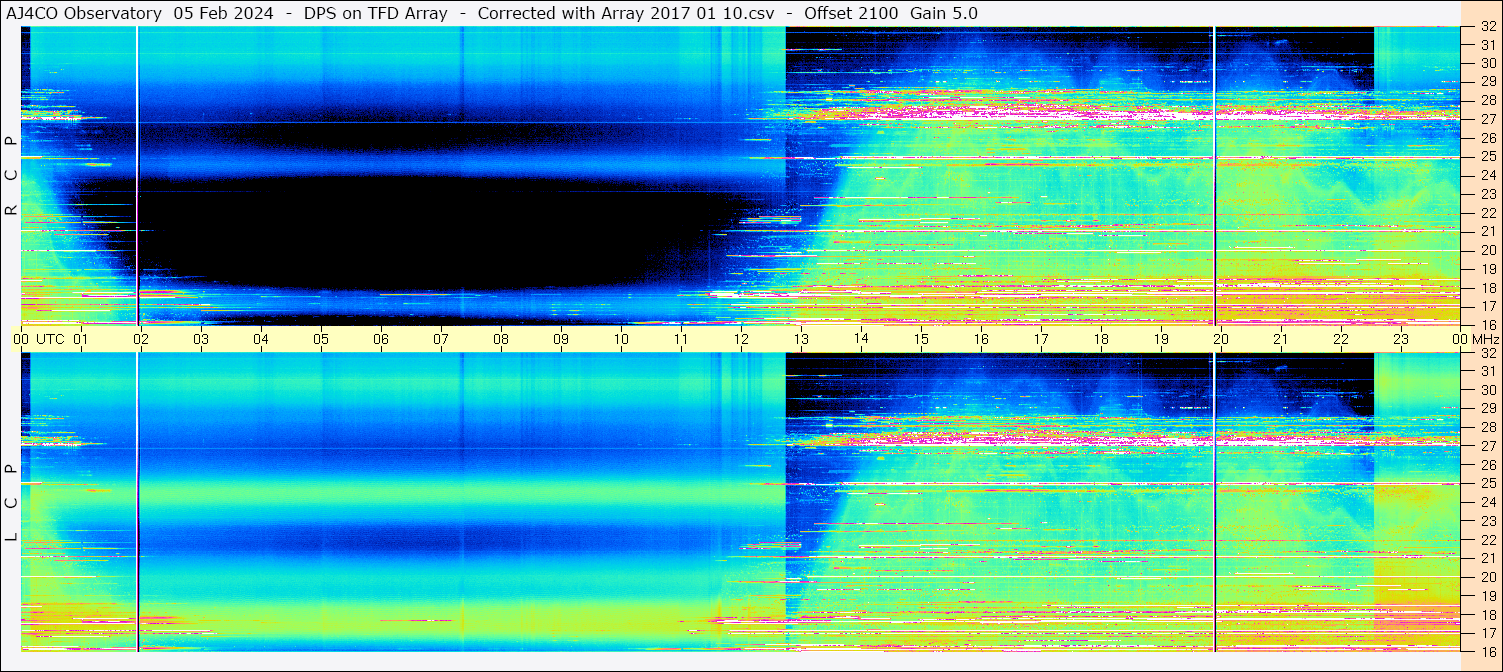
Task: Click the 16 MHz label on lower scale
Action: pos(1488,651)
